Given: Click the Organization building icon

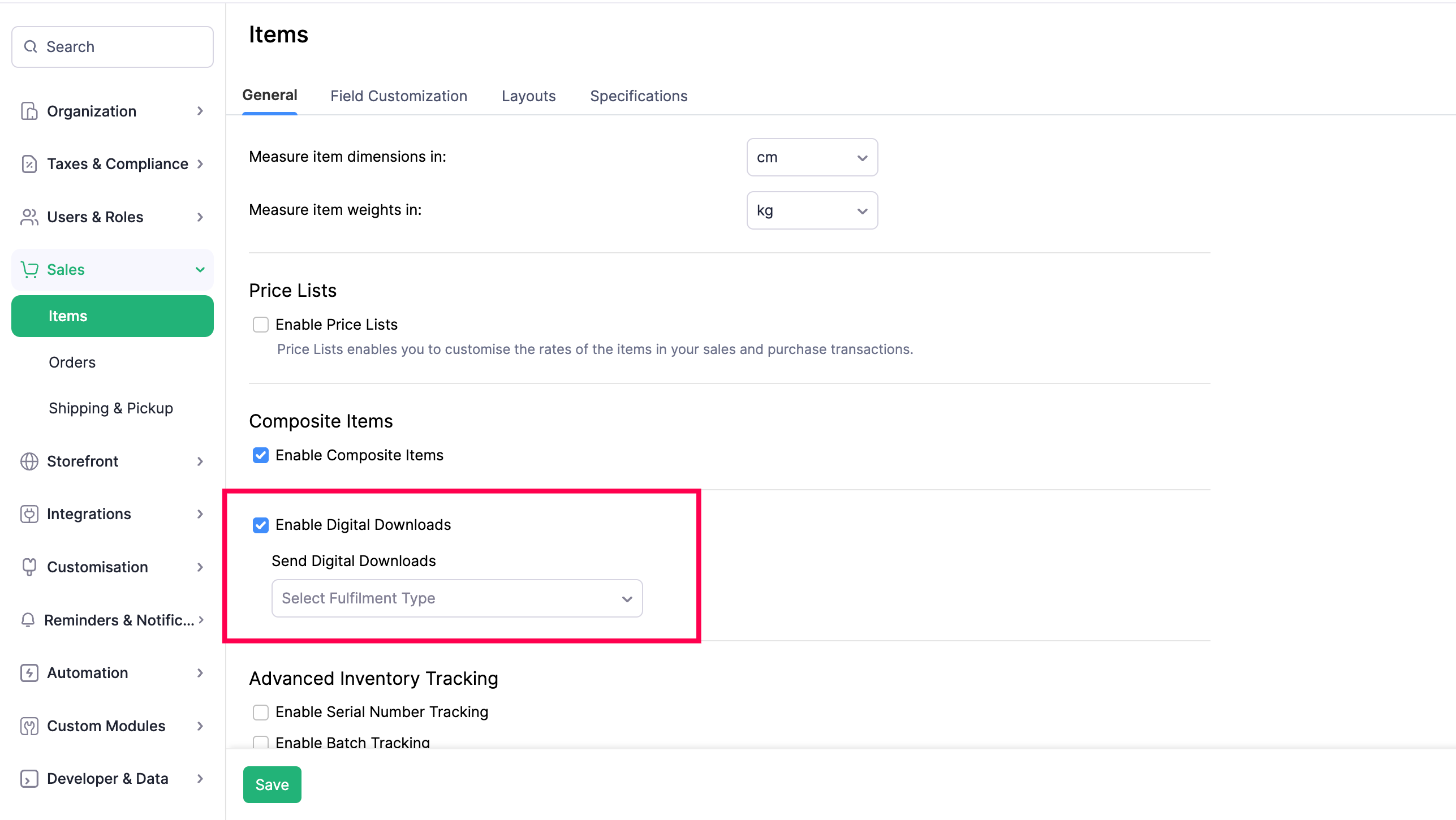Looking at the screenshot, I should click(x=29, y=111).
